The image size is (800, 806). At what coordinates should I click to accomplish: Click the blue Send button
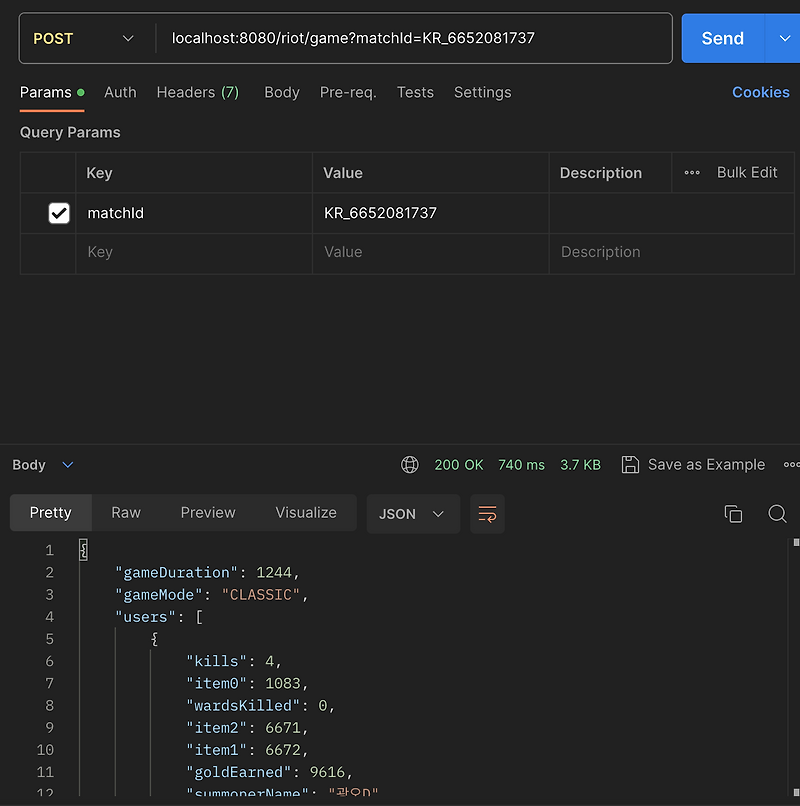pos(722,39)
